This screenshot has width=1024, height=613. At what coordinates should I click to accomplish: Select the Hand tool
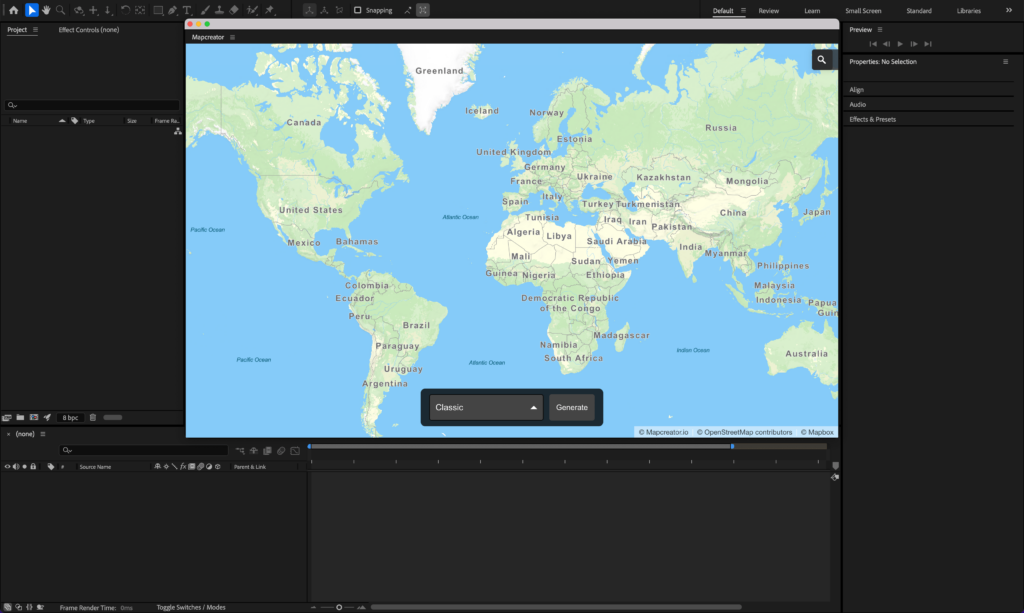tap(46, 10)
